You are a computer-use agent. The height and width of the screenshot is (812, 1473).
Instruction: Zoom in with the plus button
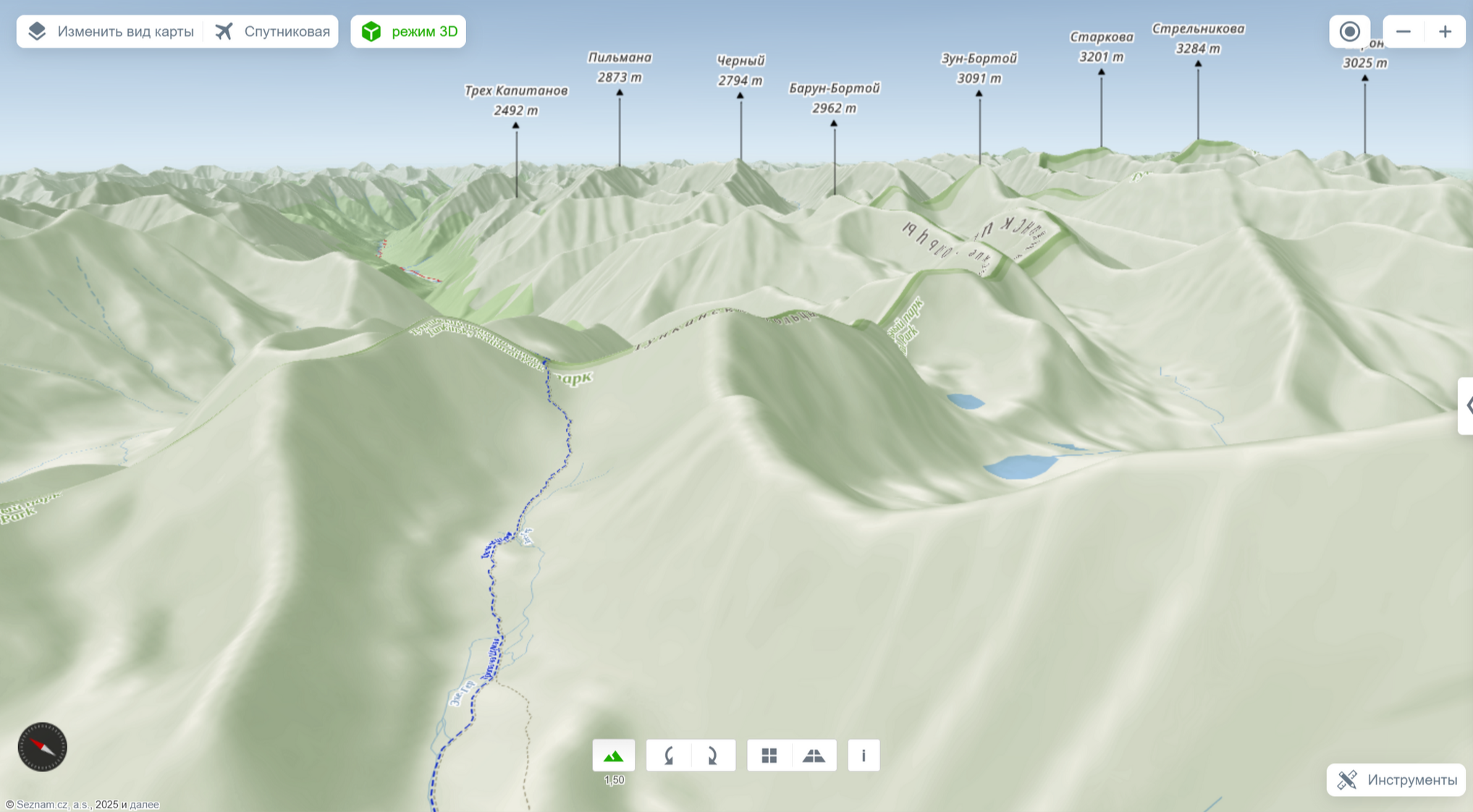click(1445, 32)
